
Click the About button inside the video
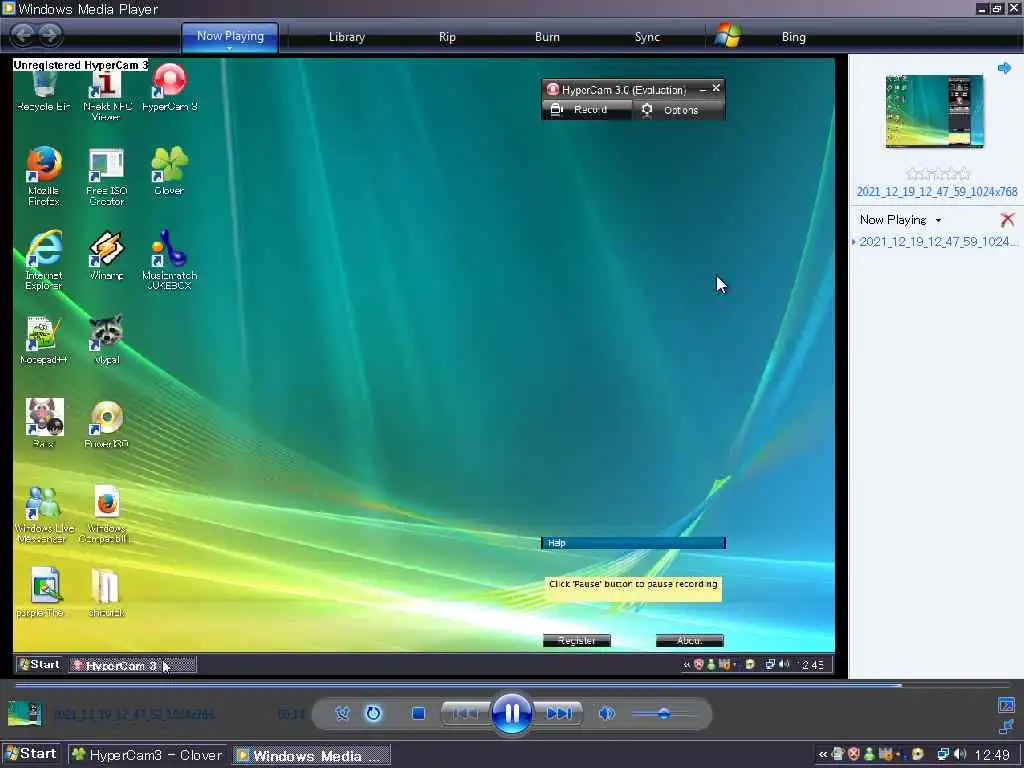pyautogui.click(x=690, y=641)
